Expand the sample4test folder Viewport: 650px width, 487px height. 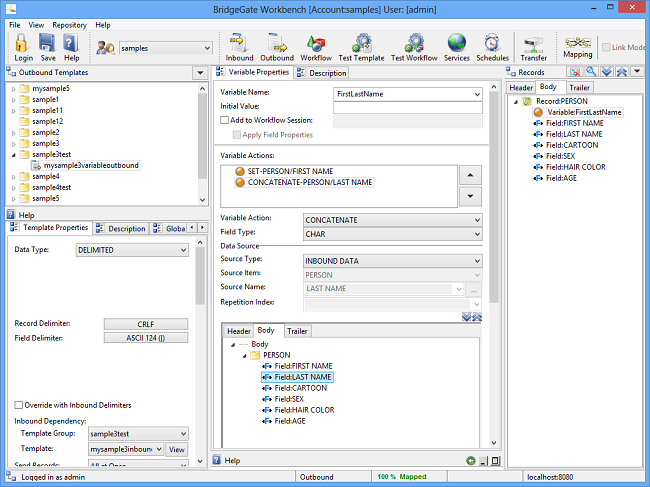(13, 188)
